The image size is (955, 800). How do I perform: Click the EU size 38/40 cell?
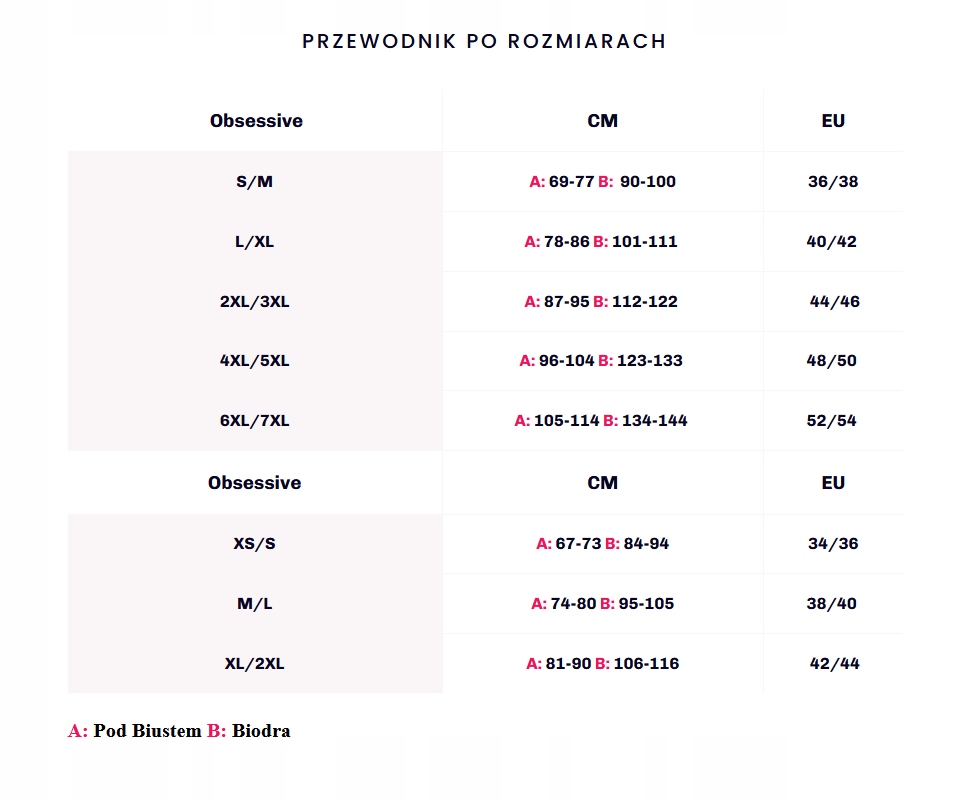click(832, 604)
